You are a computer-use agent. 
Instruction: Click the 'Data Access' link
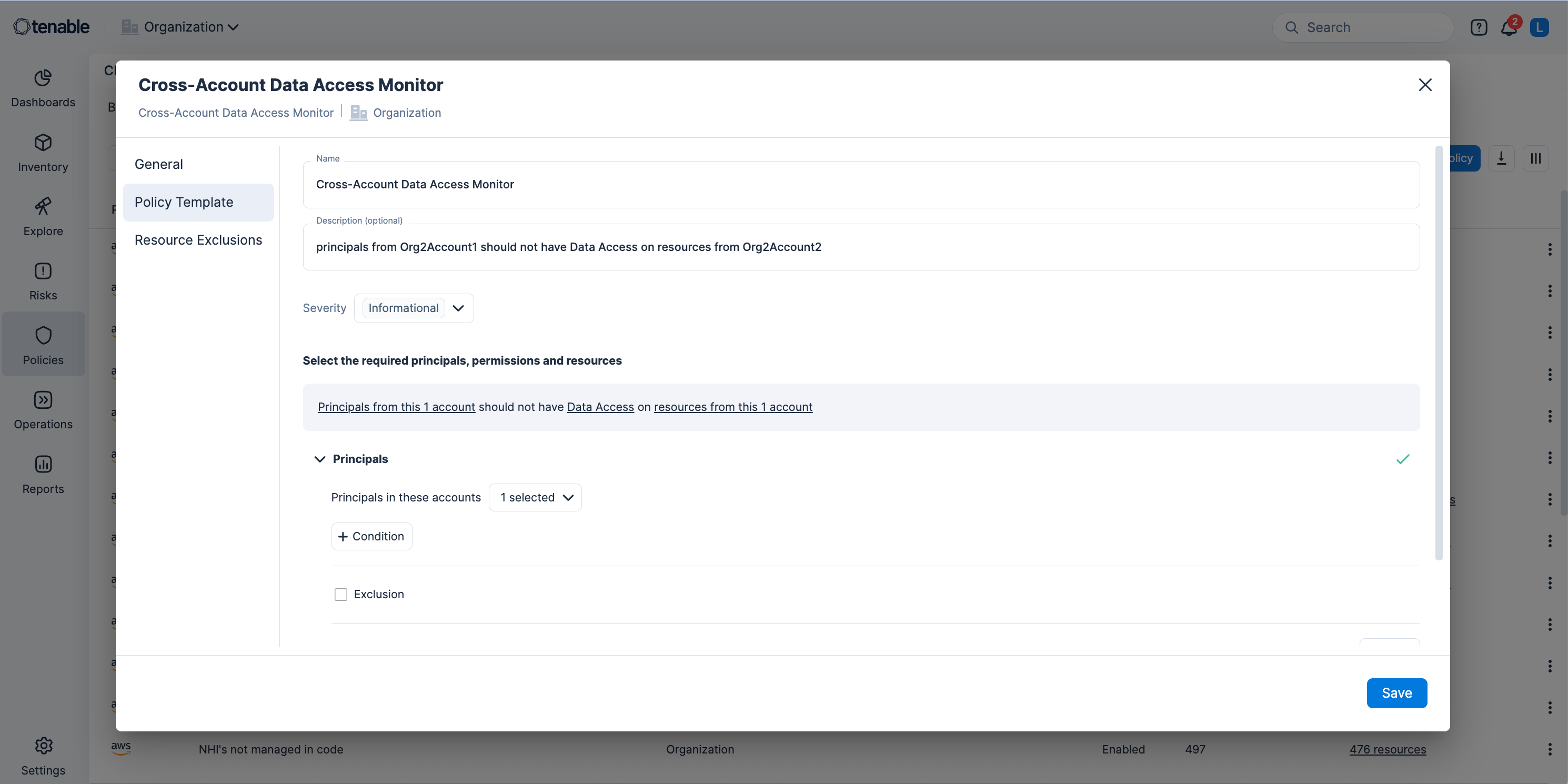[x=600, y=407]
